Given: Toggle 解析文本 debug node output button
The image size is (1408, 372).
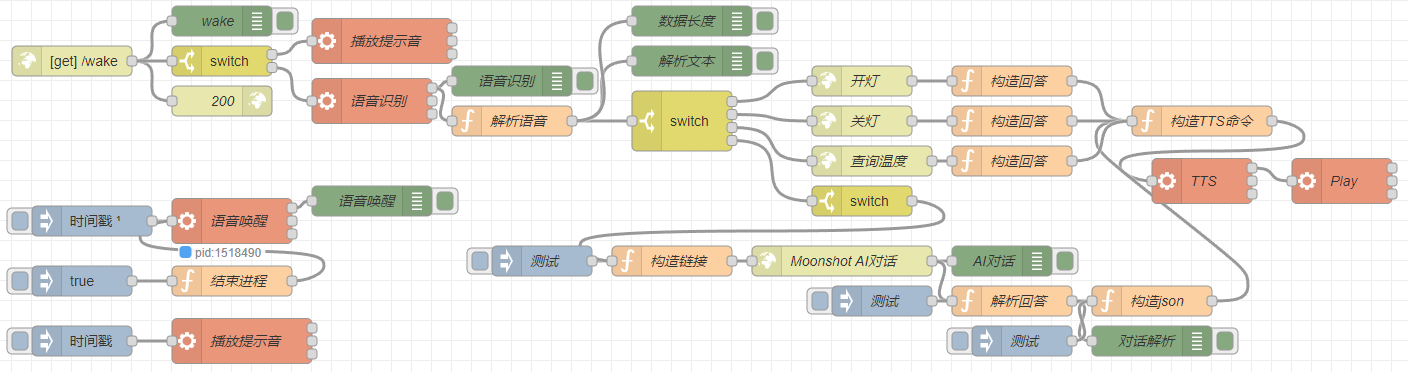Looking at the screenshot, I should click(765, 61).
